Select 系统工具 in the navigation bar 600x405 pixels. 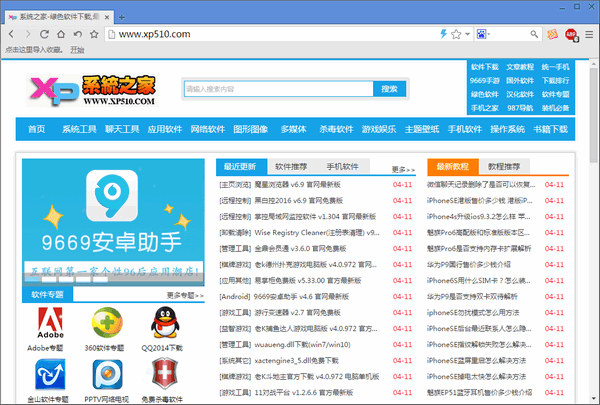point(79,129)
